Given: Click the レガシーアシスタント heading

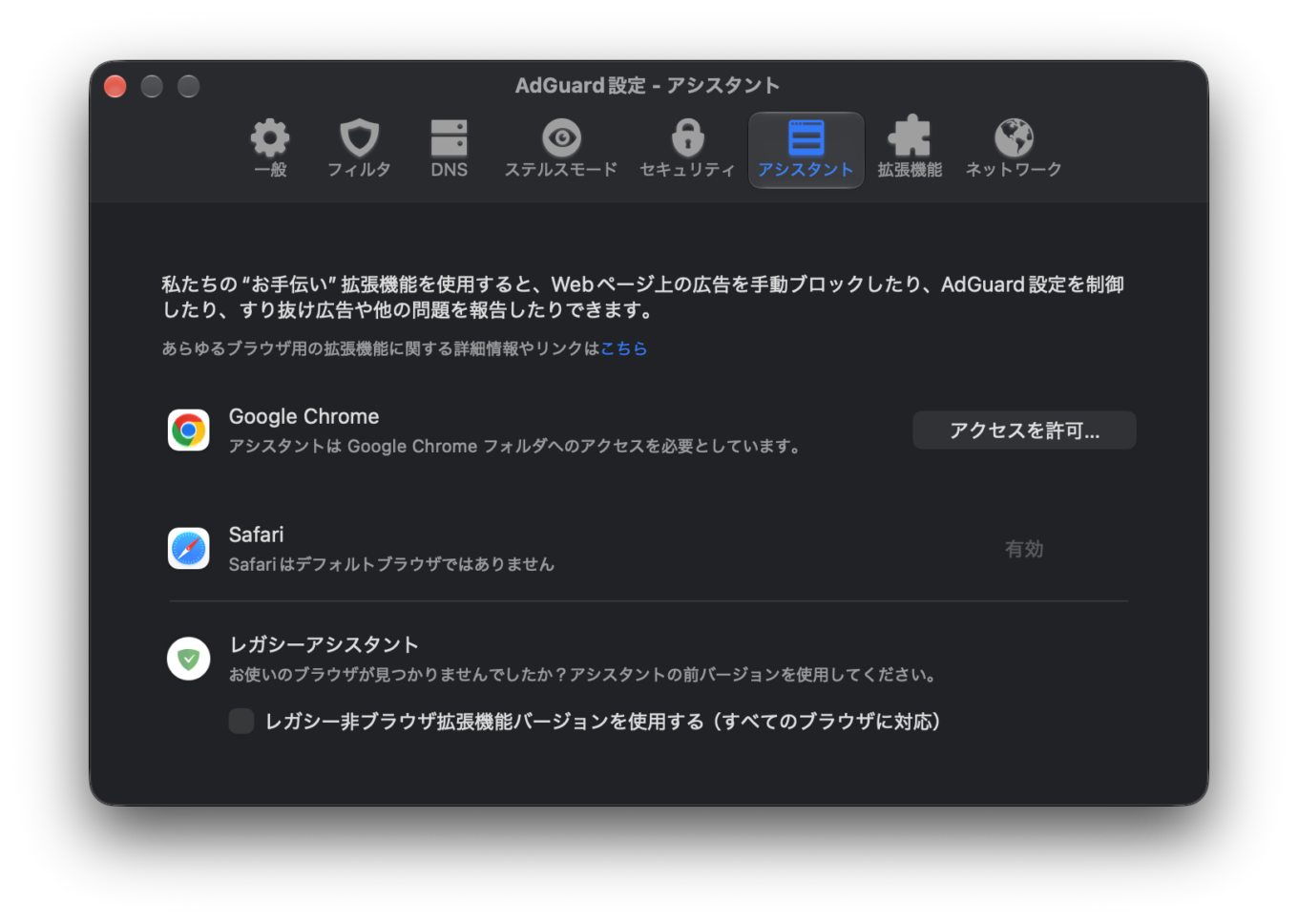Looking at the screenshot, I should coord(324,644).
